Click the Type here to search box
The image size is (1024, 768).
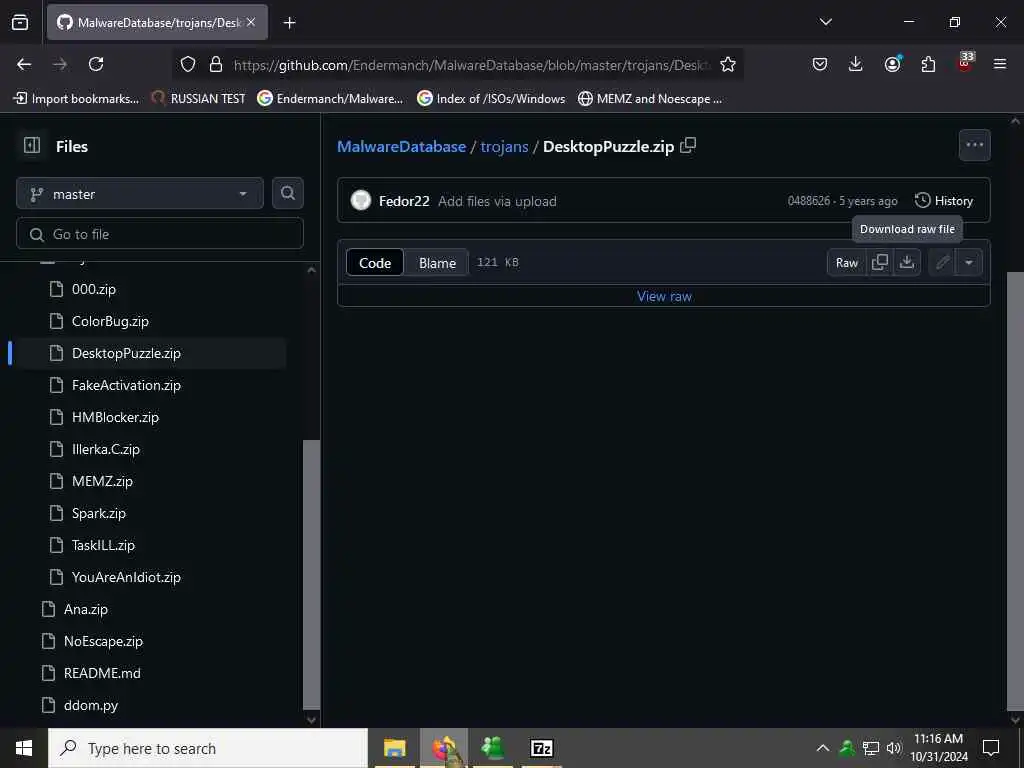(x=208, y=748)
